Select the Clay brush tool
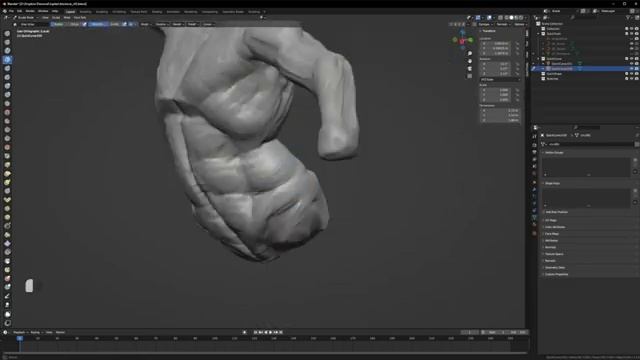Screen dimensions: 640x360 tap(7, 51)
